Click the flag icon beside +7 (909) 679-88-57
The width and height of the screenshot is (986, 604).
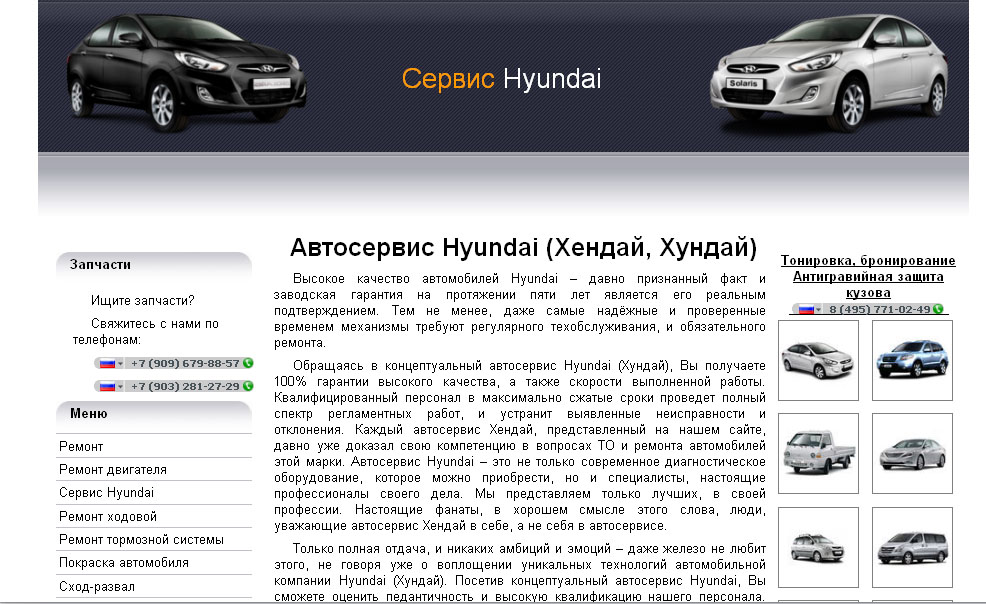(107, 363)
